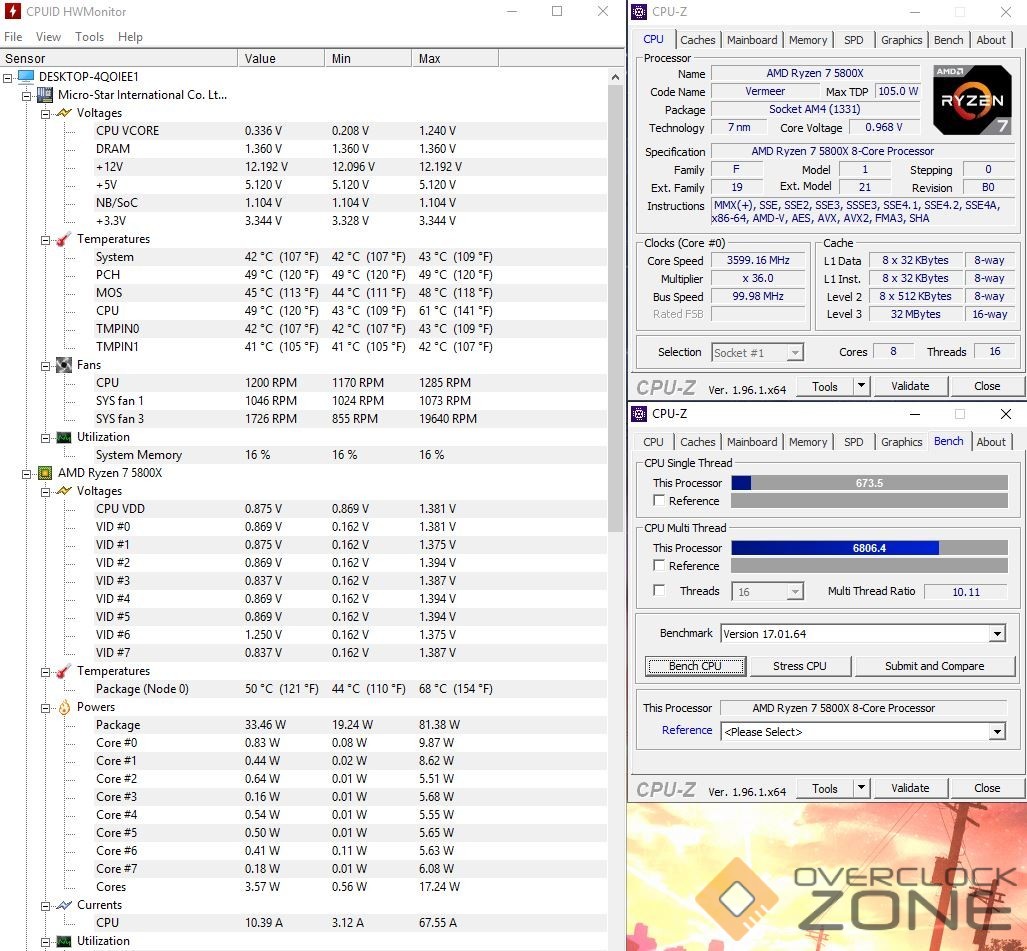This screenshot has width=1027, height=951.
Task: Click the DESKTOP-4QOIEE1 computer icon
Action: coord(26,77)
